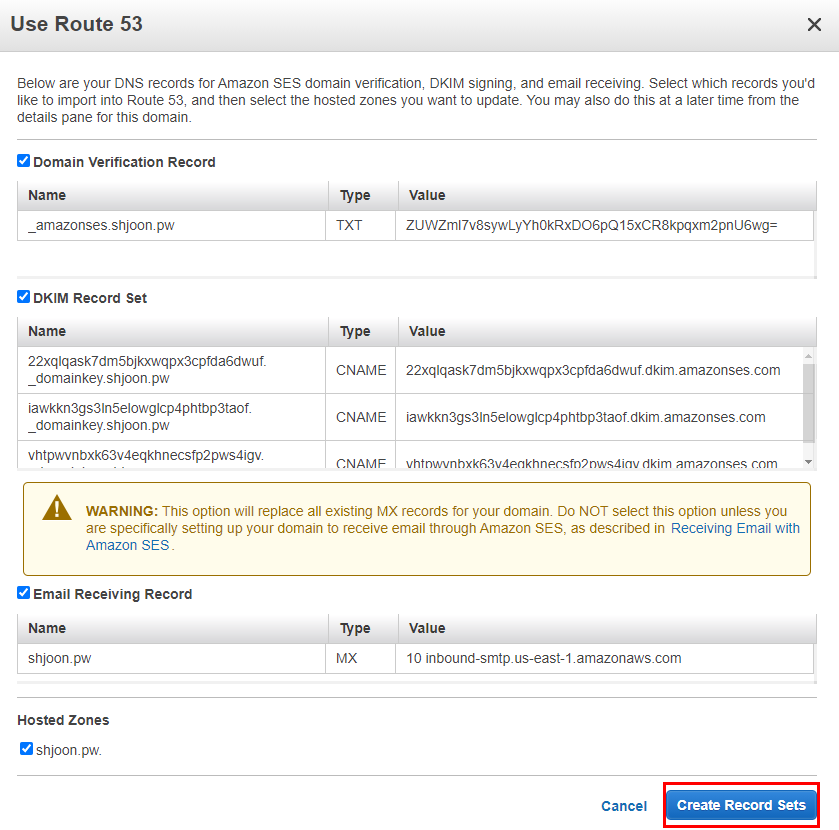Click the yellow warning triangle icon
The height and width of the screenshot is (830, 839).
pos(57,508)
